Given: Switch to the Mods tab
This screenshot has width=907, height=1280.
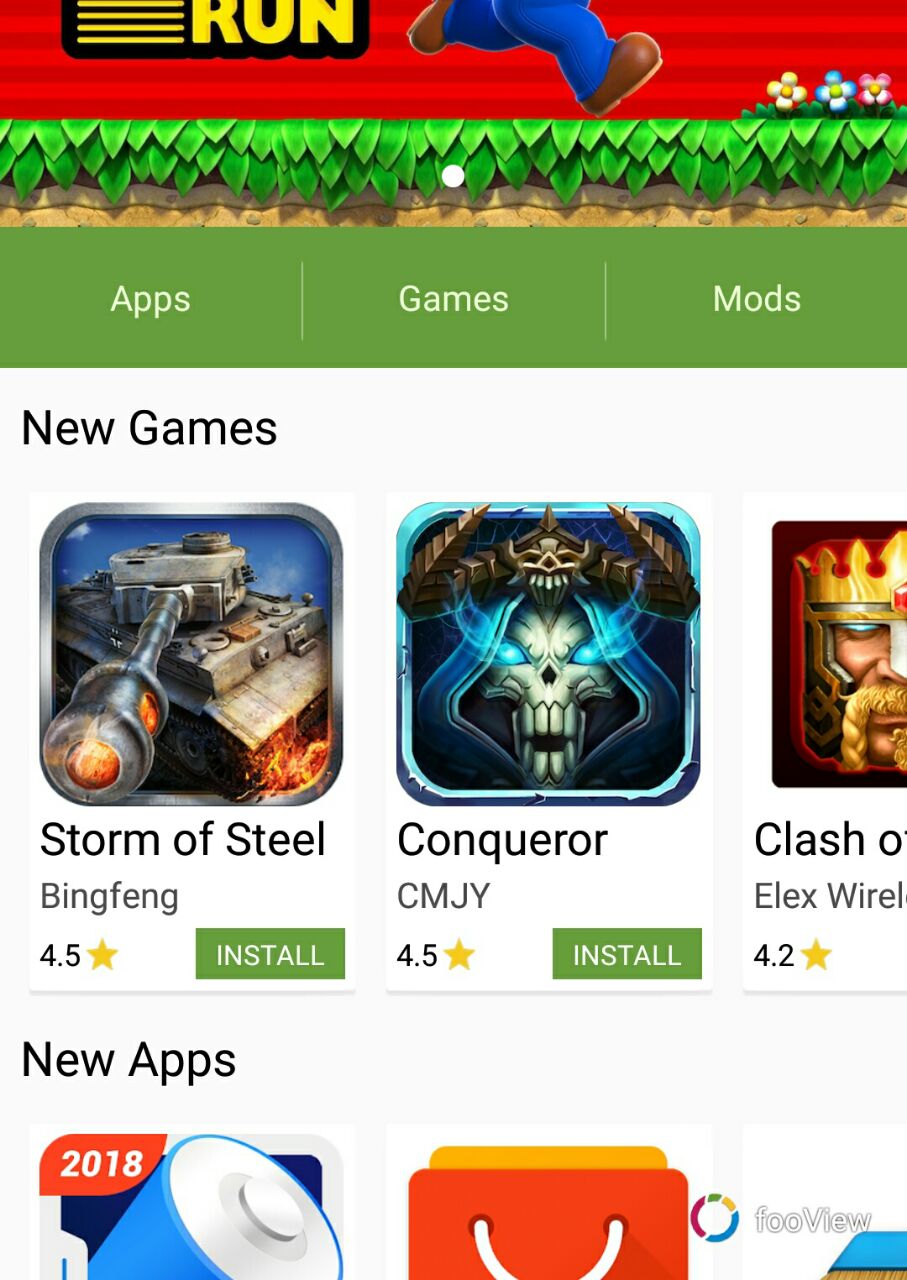Looking at the screenshot, I should 757,299.
